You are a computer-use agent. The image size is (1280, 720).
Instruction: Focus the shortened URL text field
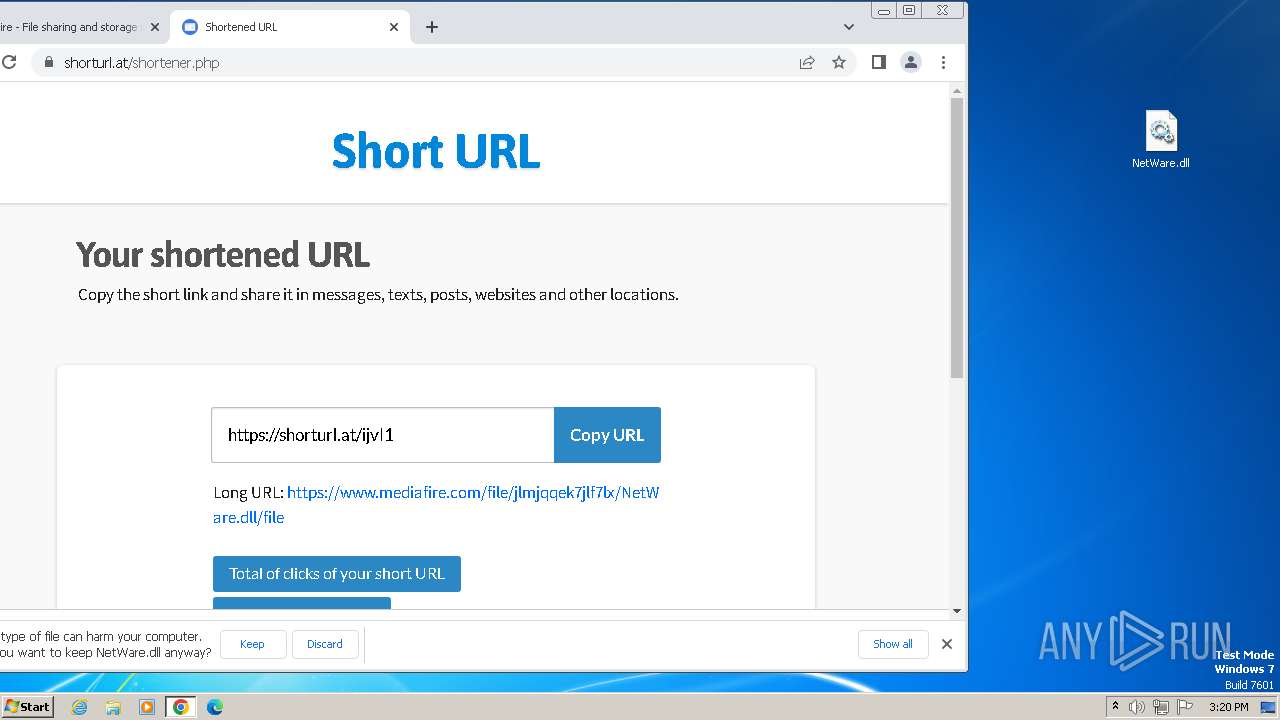point(383,435)
